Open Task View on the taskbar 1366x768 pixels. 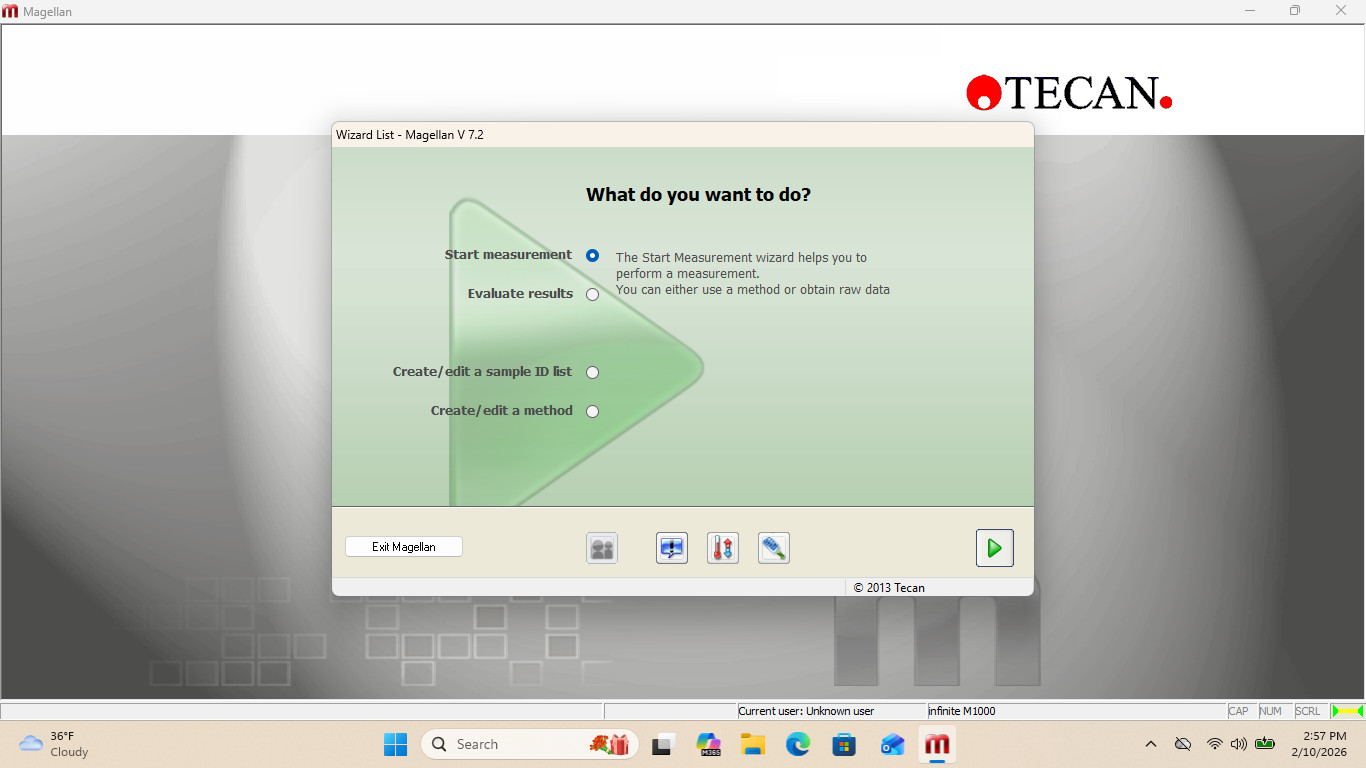pyautogui.click(x=662, y=744)
